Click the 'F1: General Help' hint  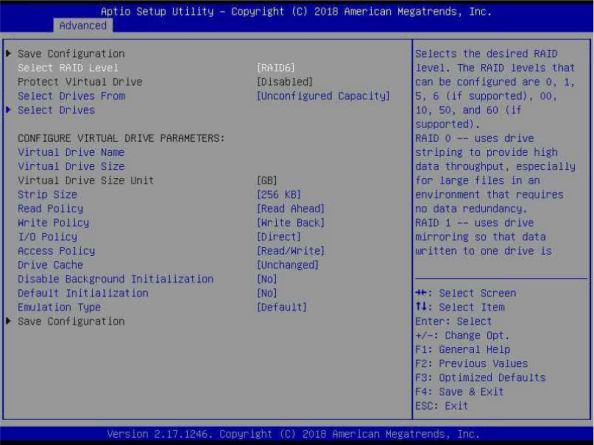[463, 350]
